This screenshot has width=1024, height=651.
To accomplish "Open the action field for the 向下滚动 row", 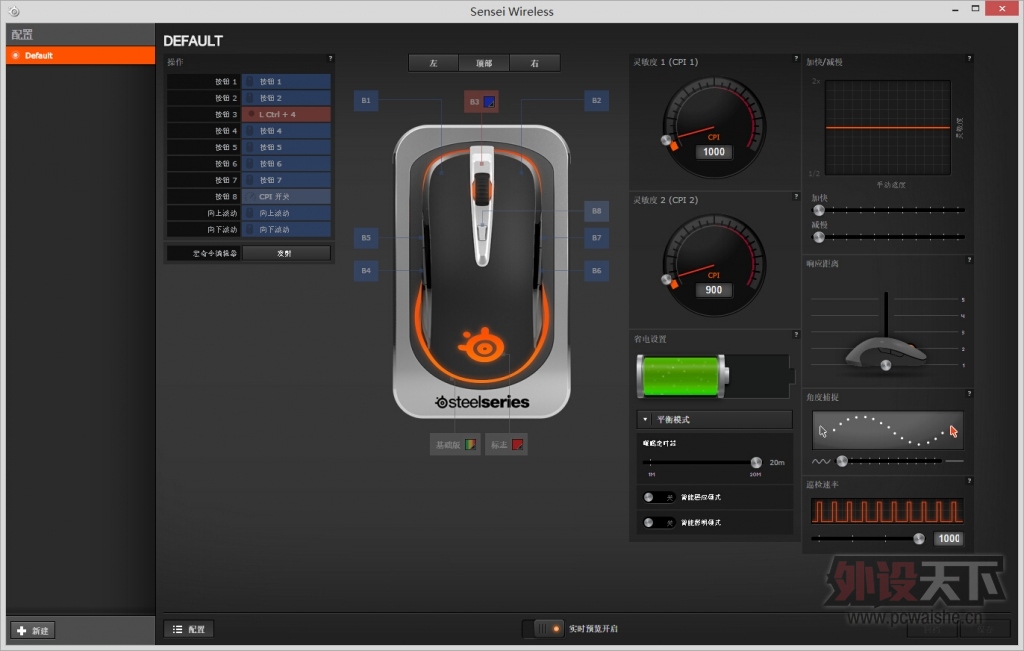I will click(286, 229).
